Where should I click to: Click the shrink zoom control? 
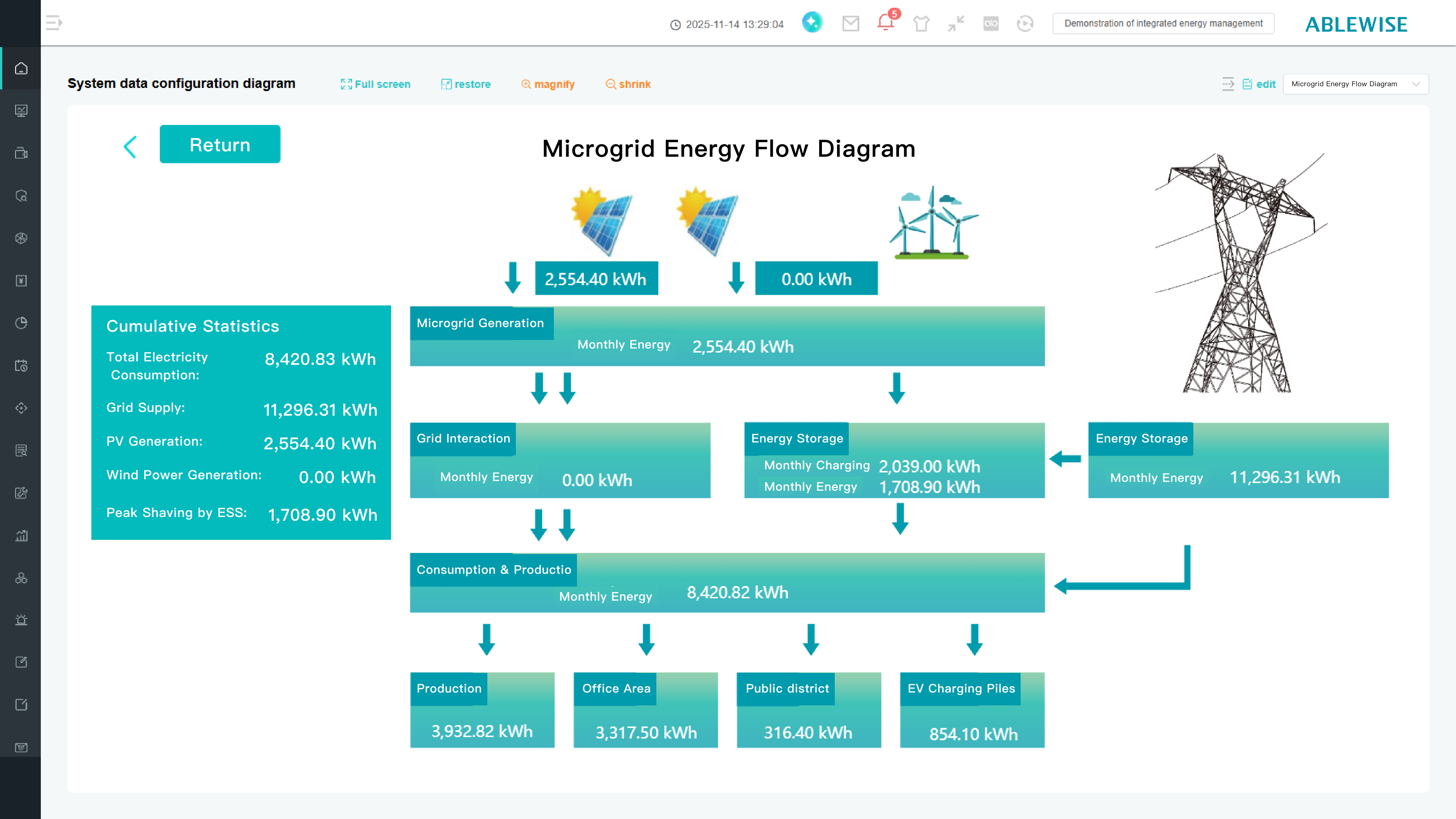pos(628,84)
